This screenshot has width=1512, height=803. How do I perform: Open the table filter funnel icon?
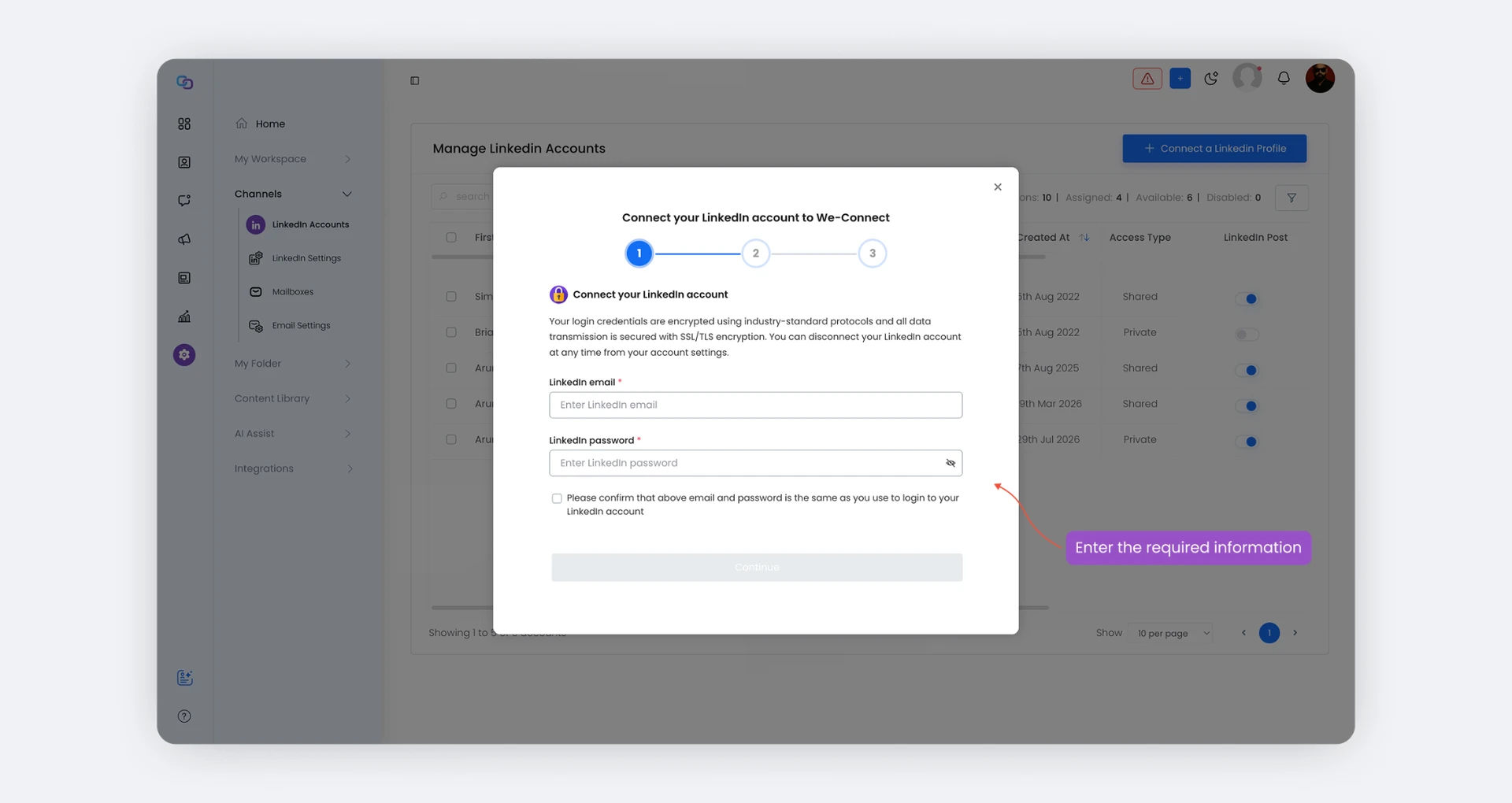[1291, 198]
